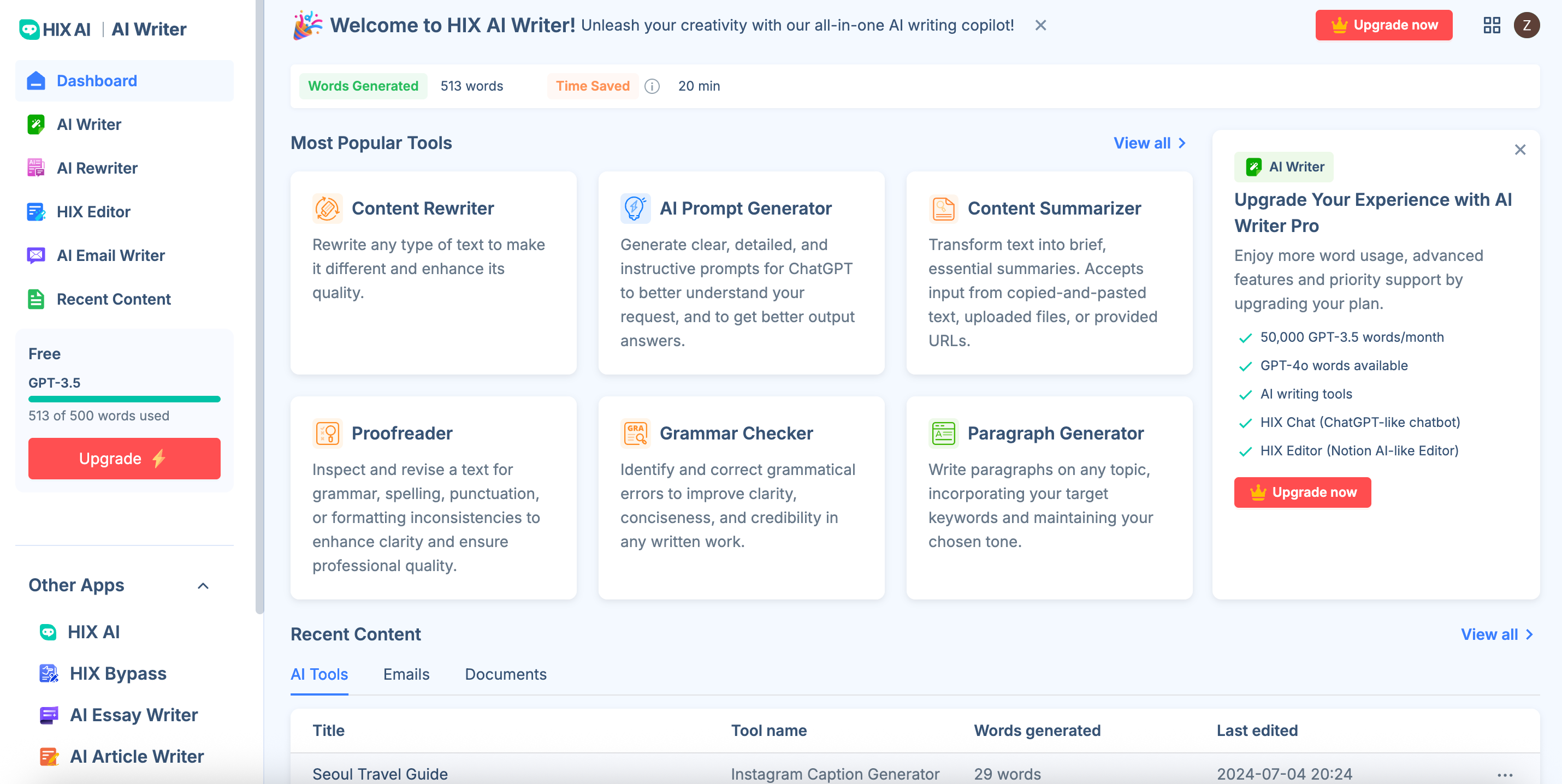This screenshot has height=784, width=1562.
Task: Switch to the AI Tools tab
Action: click(x=319, y=674)
